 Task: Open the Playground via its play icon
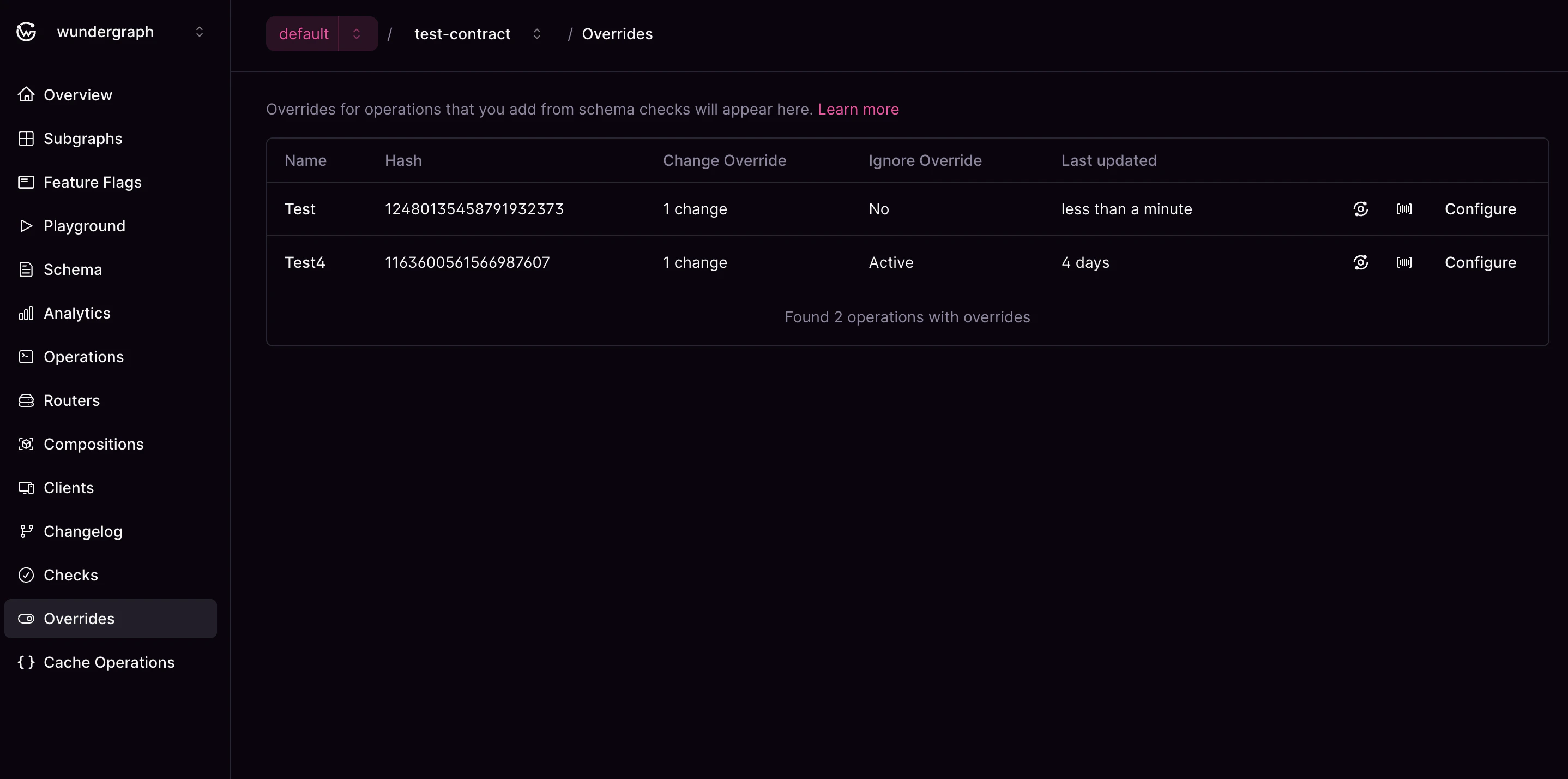(x=26, y=225)
